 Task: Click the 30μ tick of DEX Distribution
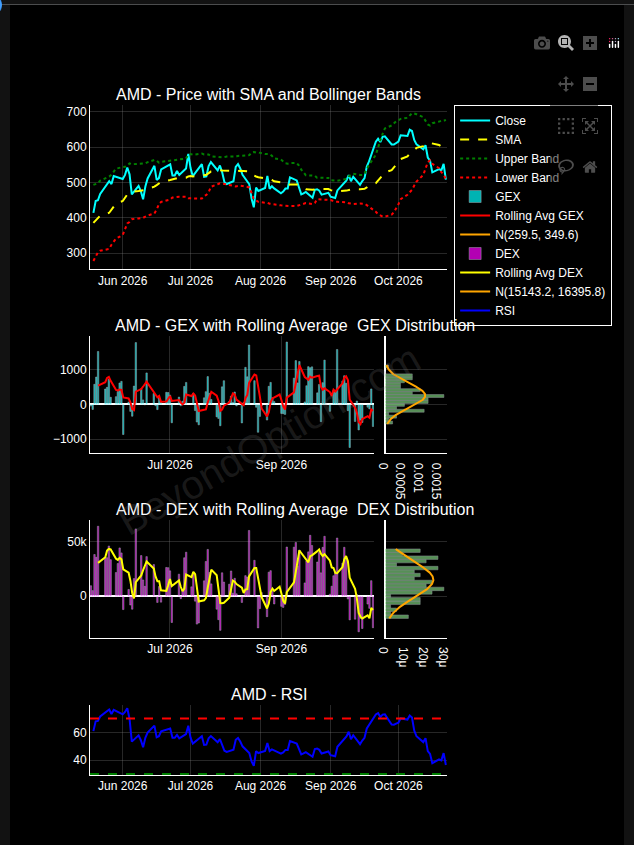pos(443,656)
